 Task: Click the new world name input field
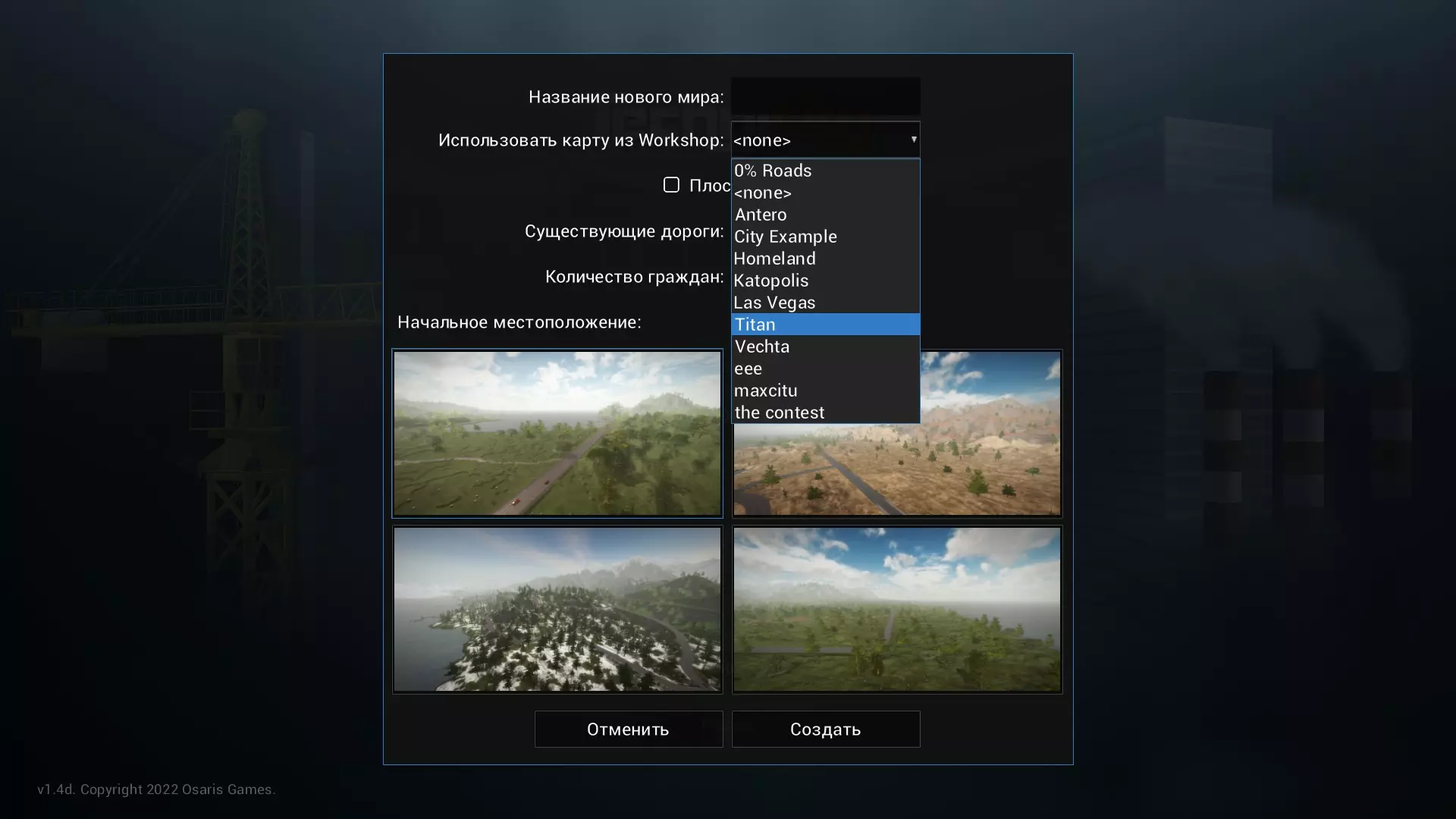point(825,96)
